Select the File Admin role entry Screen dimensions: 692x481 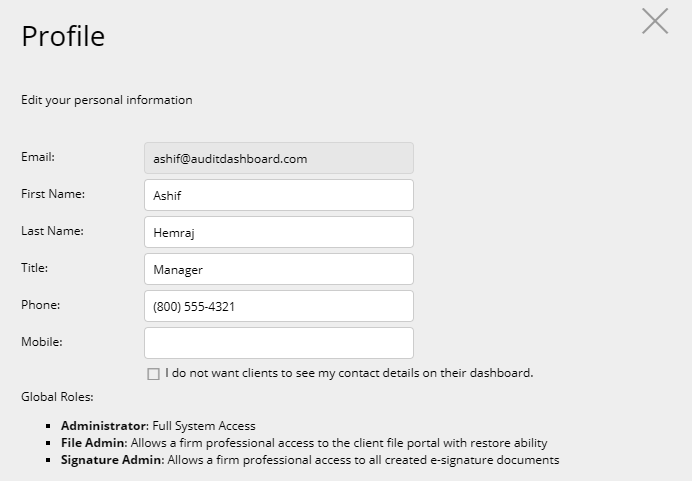tap(304, 443)
